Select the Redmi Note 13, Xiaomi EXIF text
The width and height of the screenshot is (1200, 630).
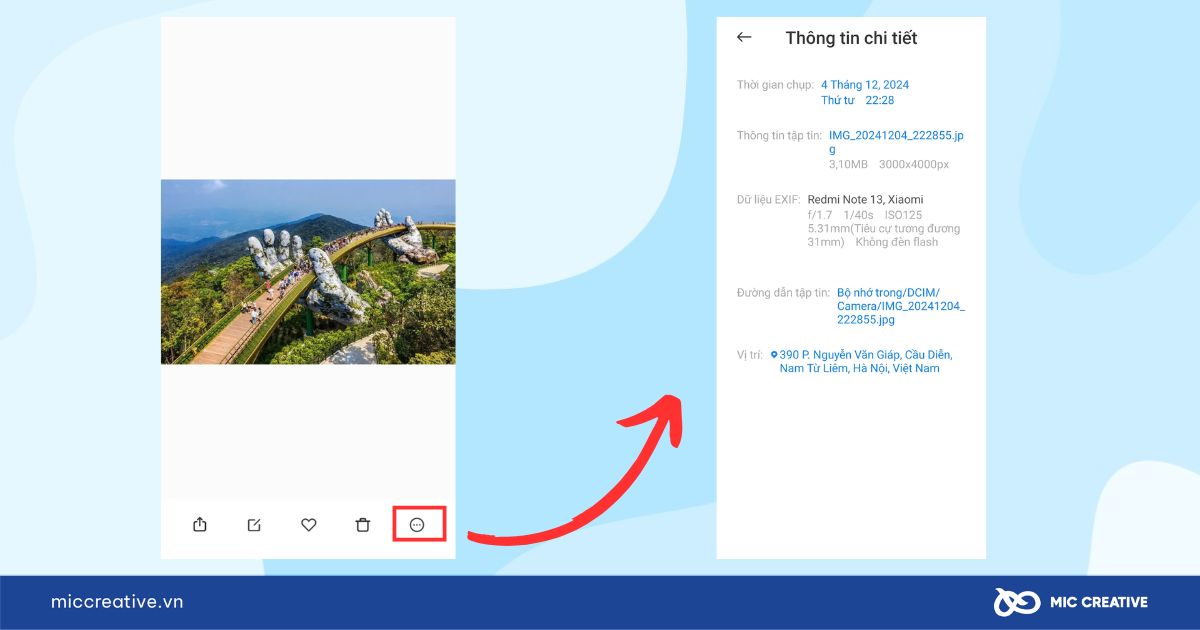865,199
